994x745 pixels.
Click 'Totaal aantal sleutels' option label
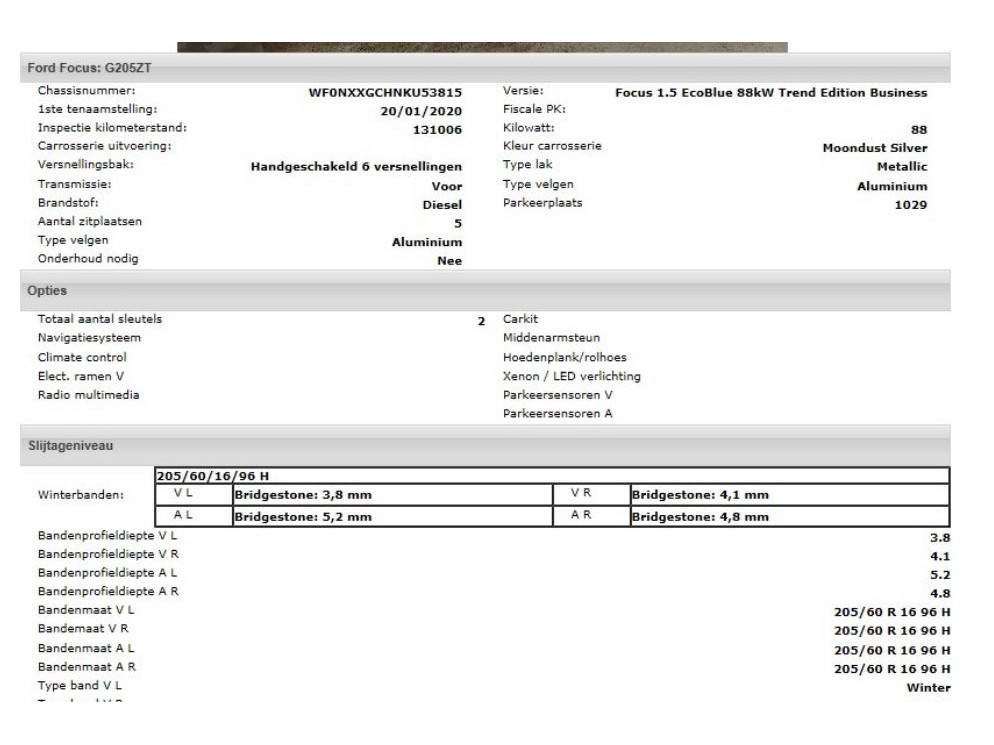100,319
